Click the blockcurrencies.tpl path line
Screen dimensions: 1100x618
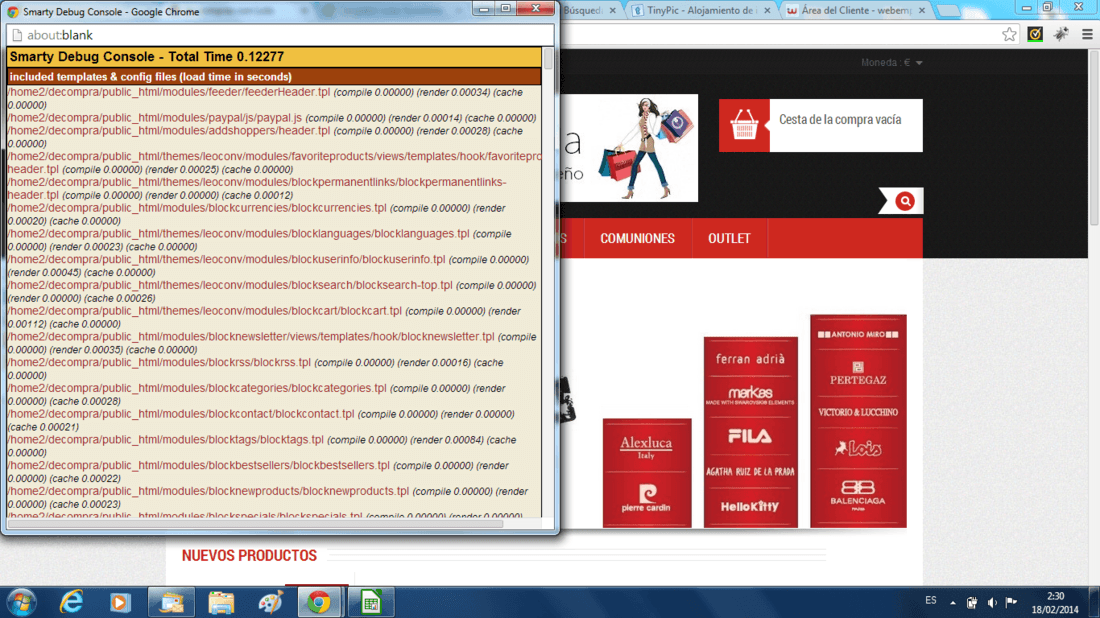point(197,208)
